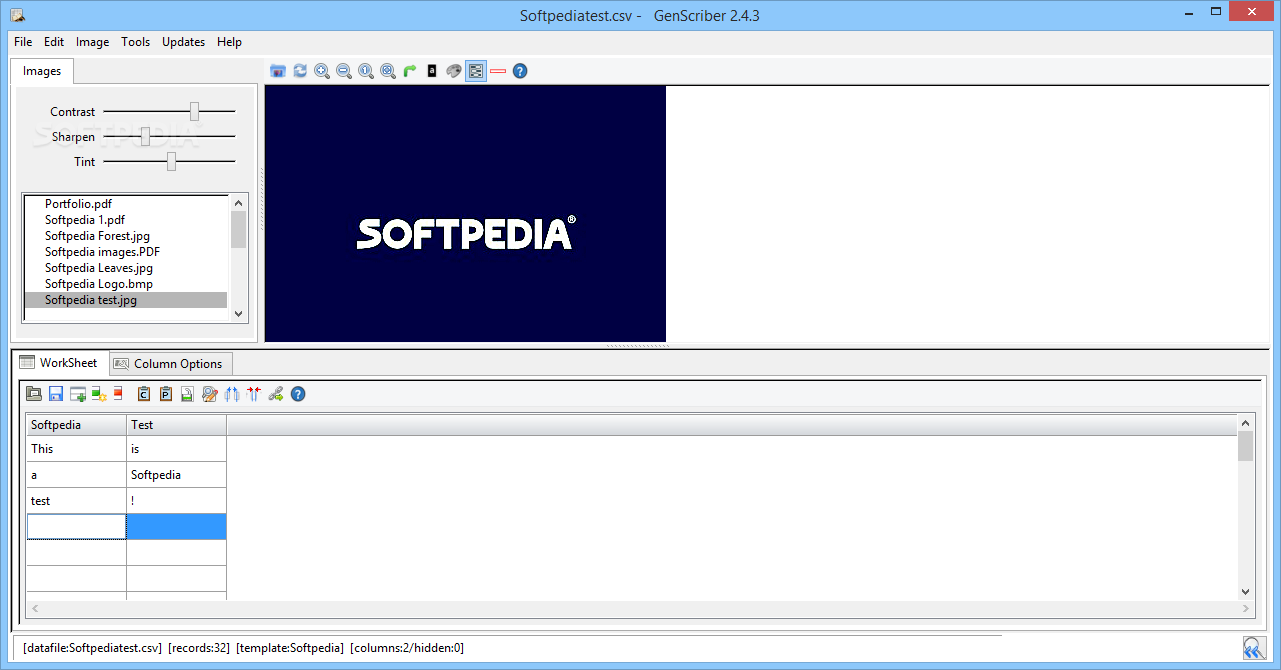Select the cell containing 'test'
This screenshot has height=670, width=1281.
77,501
